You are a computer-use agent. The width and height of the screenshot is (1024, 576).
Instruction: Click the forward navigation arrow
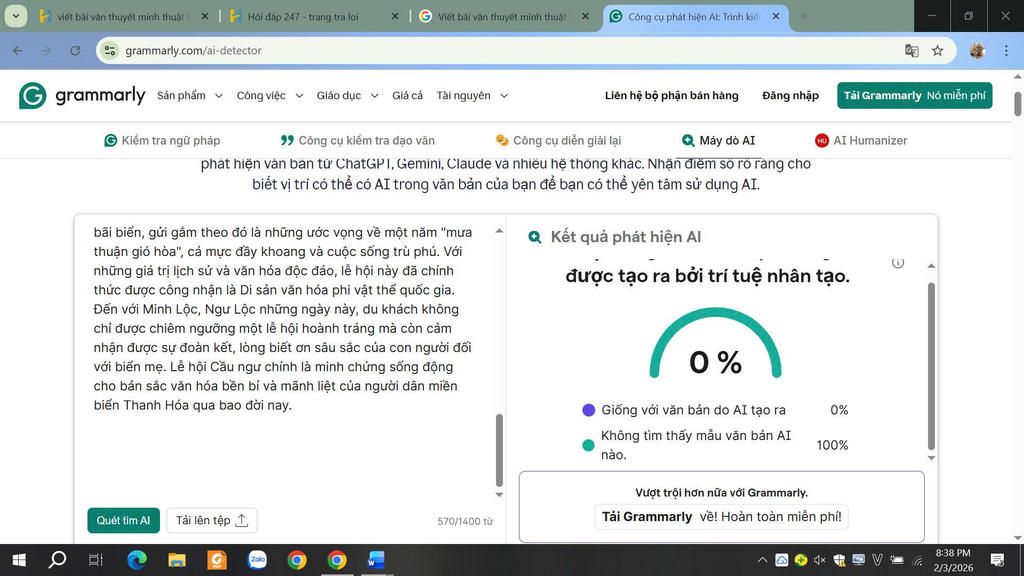click(46, 50)
